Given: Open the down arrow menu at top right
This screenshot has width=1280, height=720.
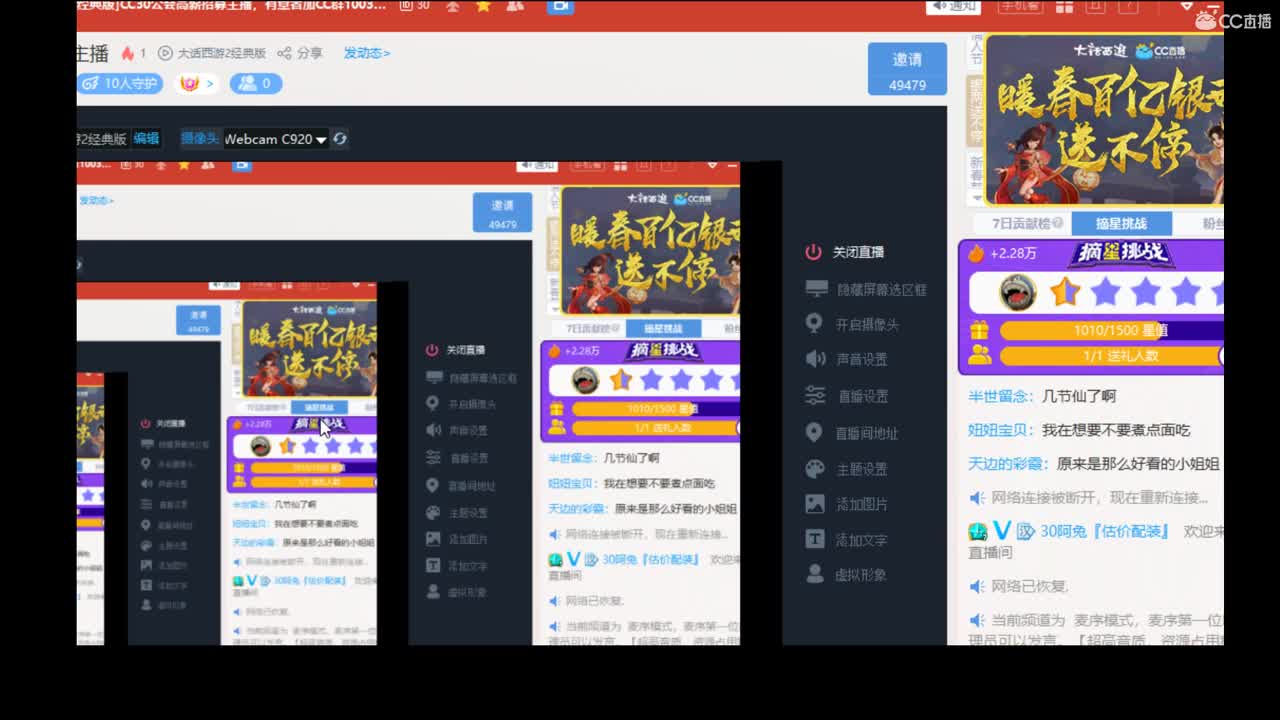Looking at the screenshot, I should 1187,6.
